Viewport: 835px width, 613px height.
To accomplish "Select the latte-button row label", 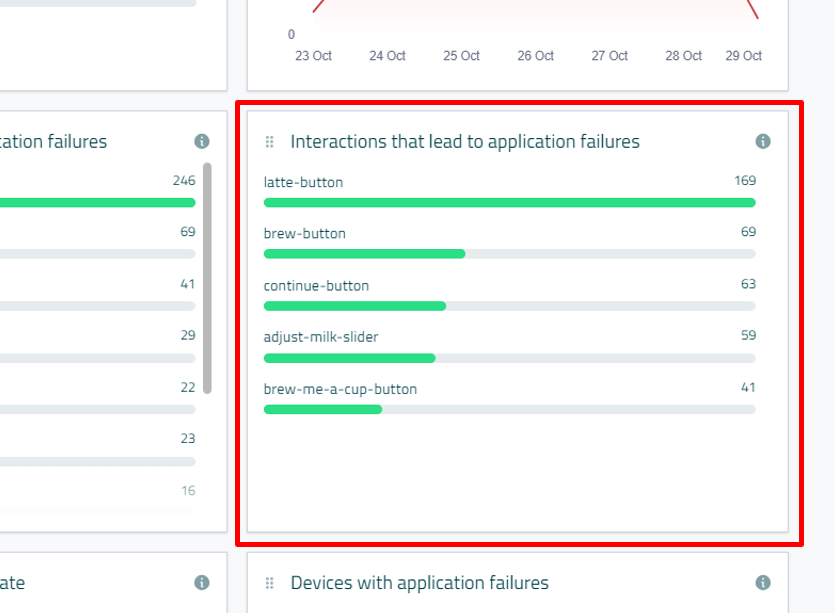I will tap(303, 182).
